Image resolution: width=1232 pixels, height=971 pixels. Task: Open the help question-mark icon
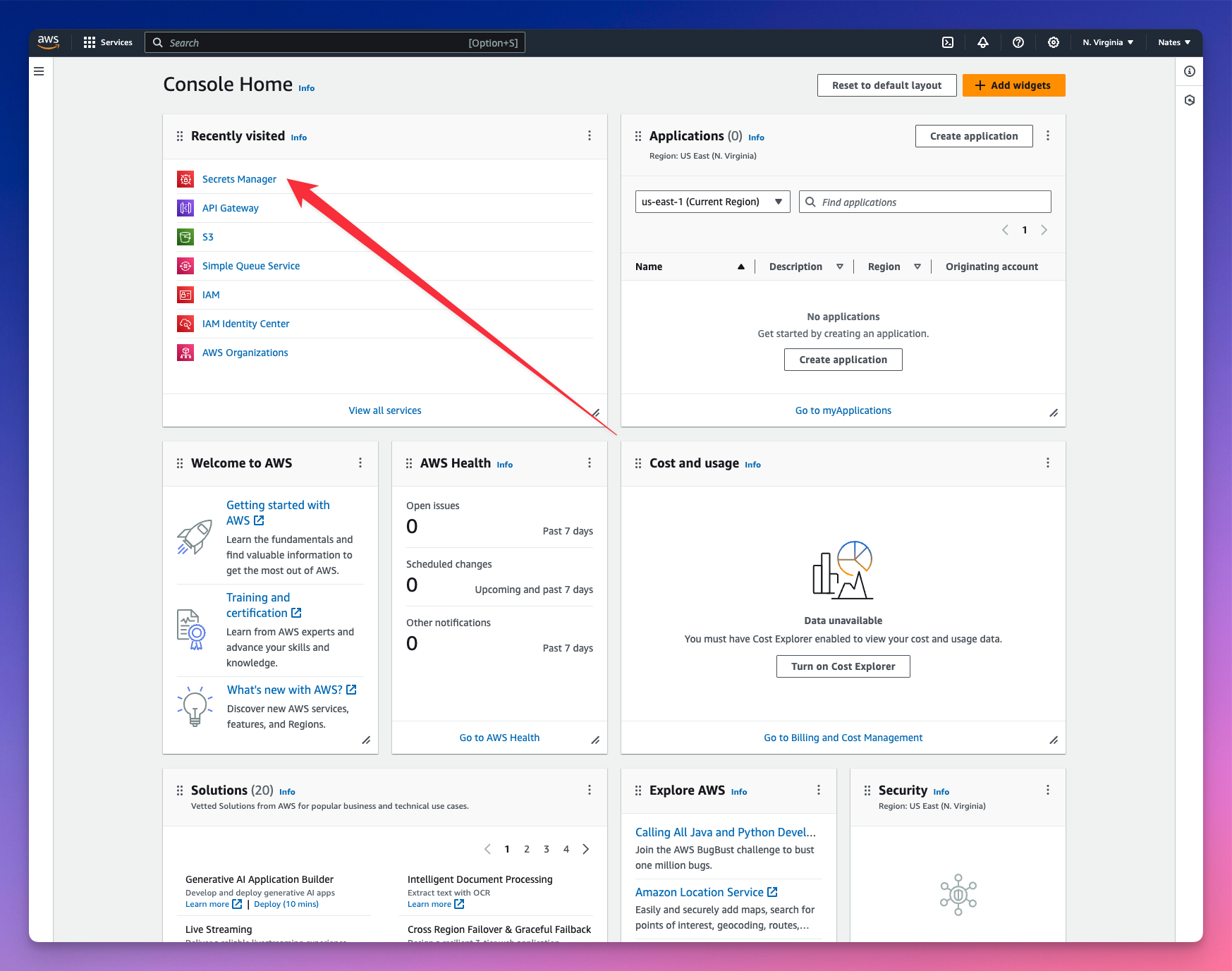(1018, 42)
